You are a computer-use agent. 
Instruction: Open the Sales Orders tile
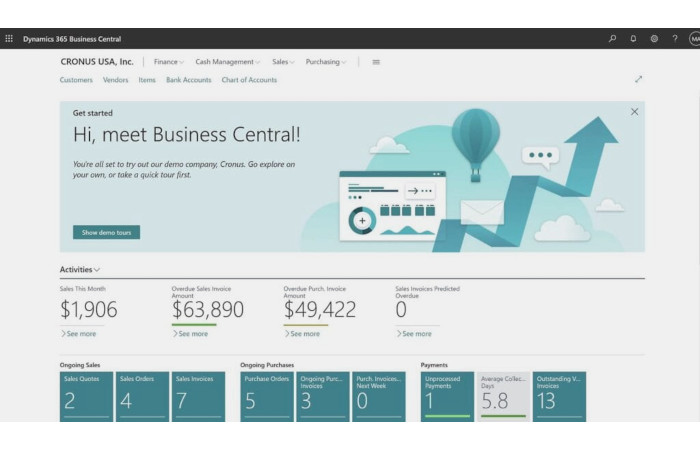142,396
